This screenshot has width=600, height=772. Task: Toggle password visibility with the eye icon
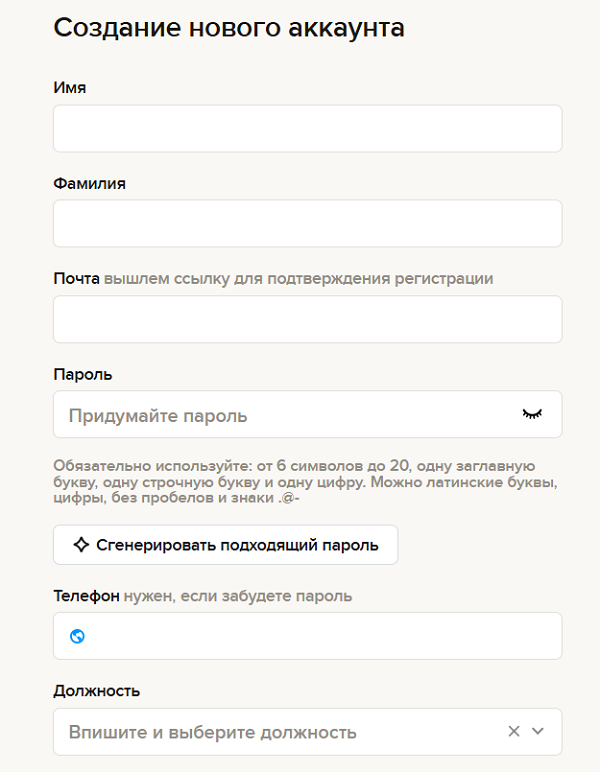click(532, 414)
